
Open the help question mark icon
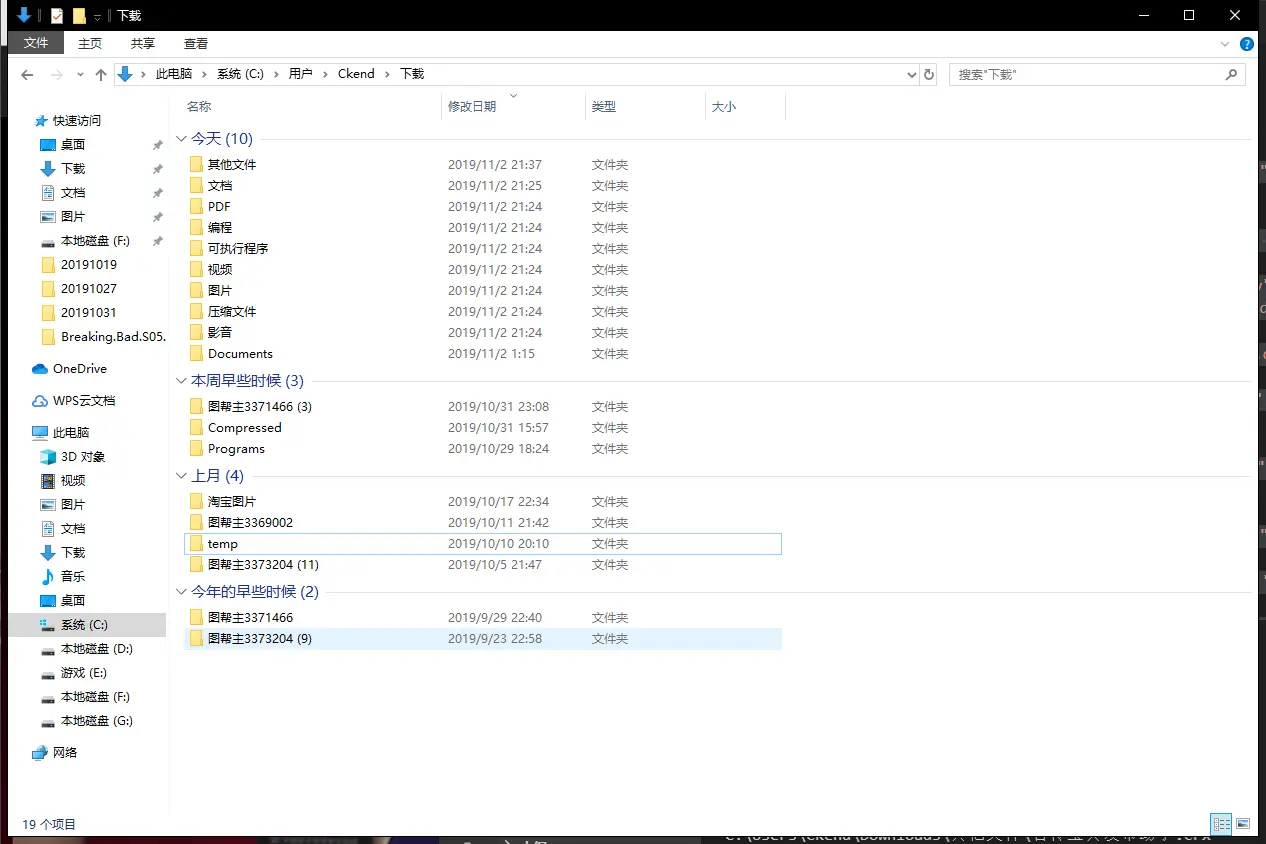[1247, 44]
